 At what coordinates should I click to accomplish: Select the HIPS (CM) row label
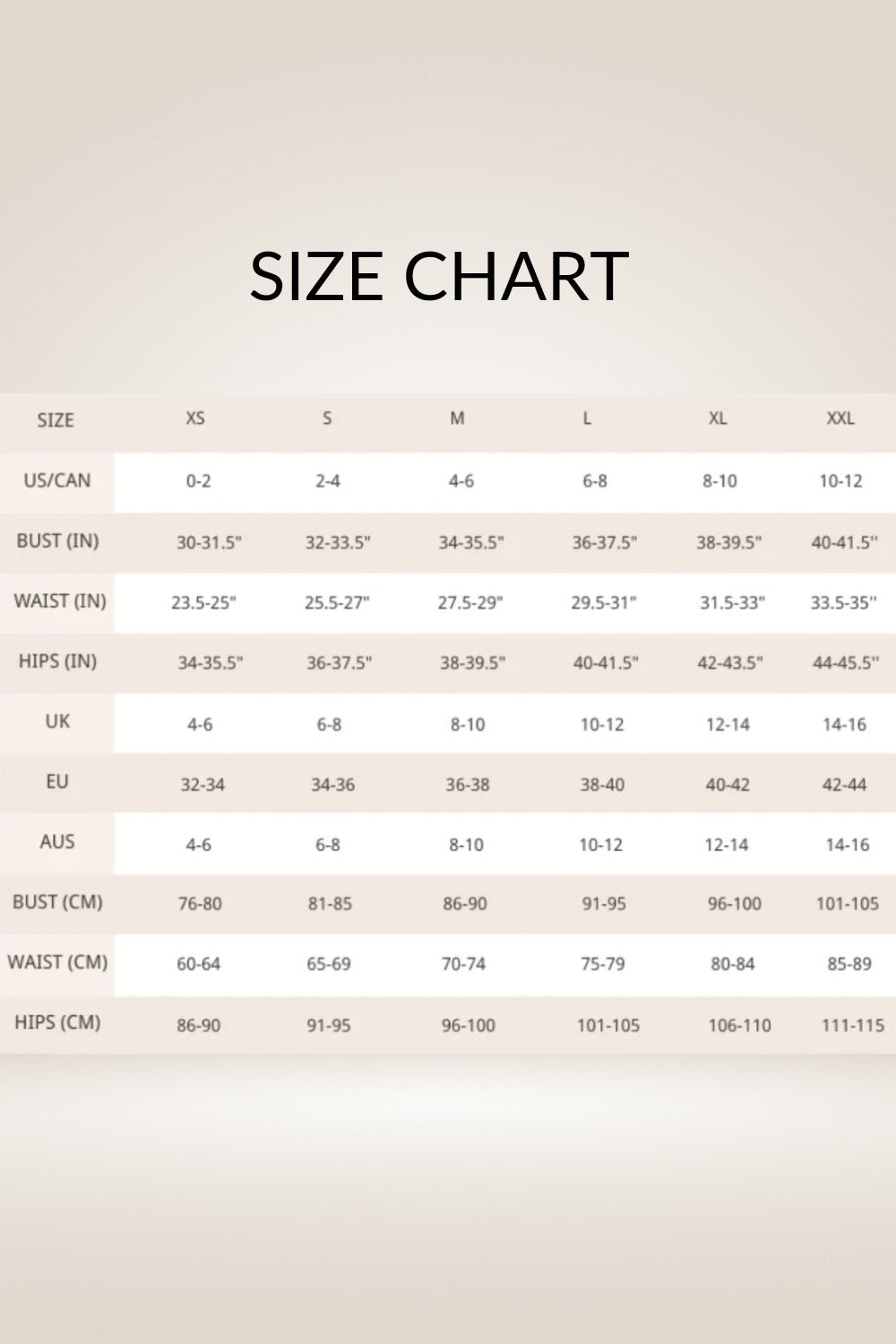[57, 1022]
